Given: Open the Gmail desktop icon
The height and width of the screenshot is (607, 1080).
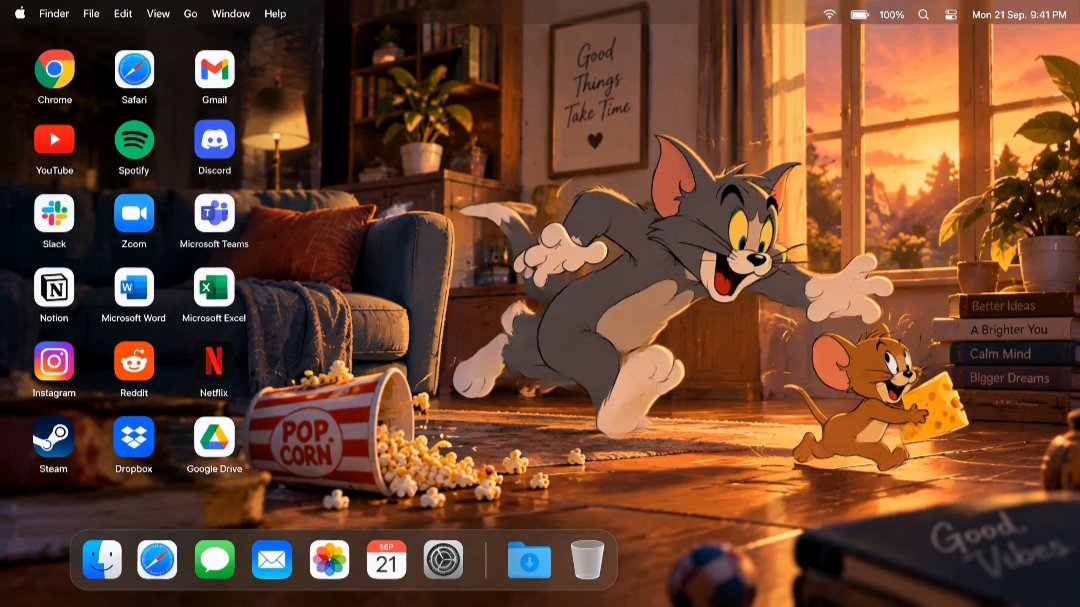Looking at the screenshot, I should 214,69.
